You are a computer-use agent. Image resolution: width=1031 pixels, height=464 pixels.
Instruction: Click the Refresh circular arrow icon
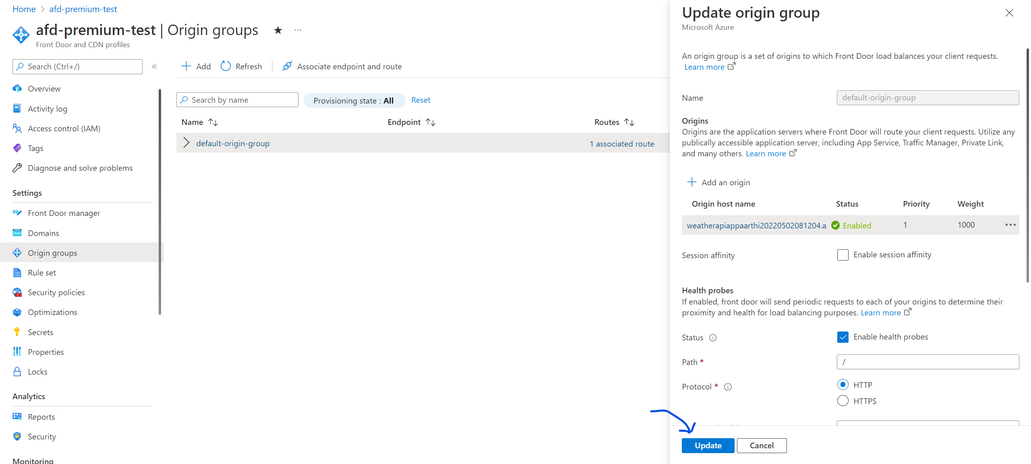(x=226, y=66)
